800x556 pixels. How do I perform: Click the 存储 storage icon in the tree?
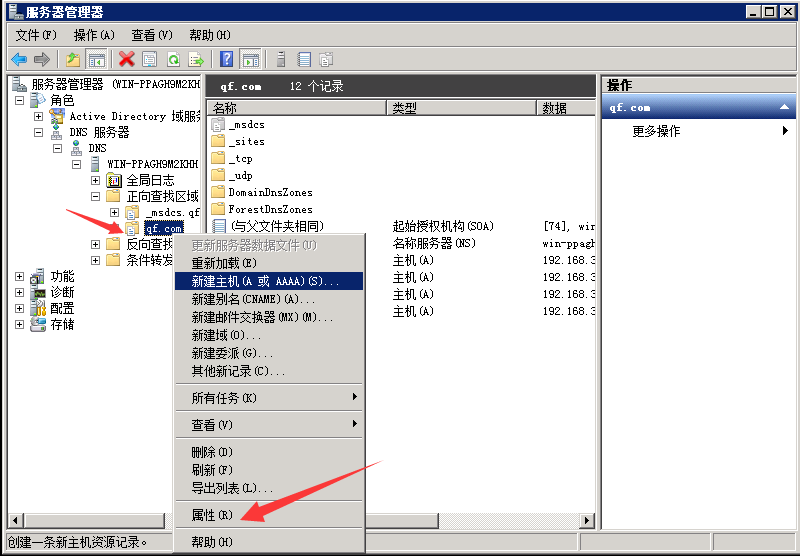[38, 324]
